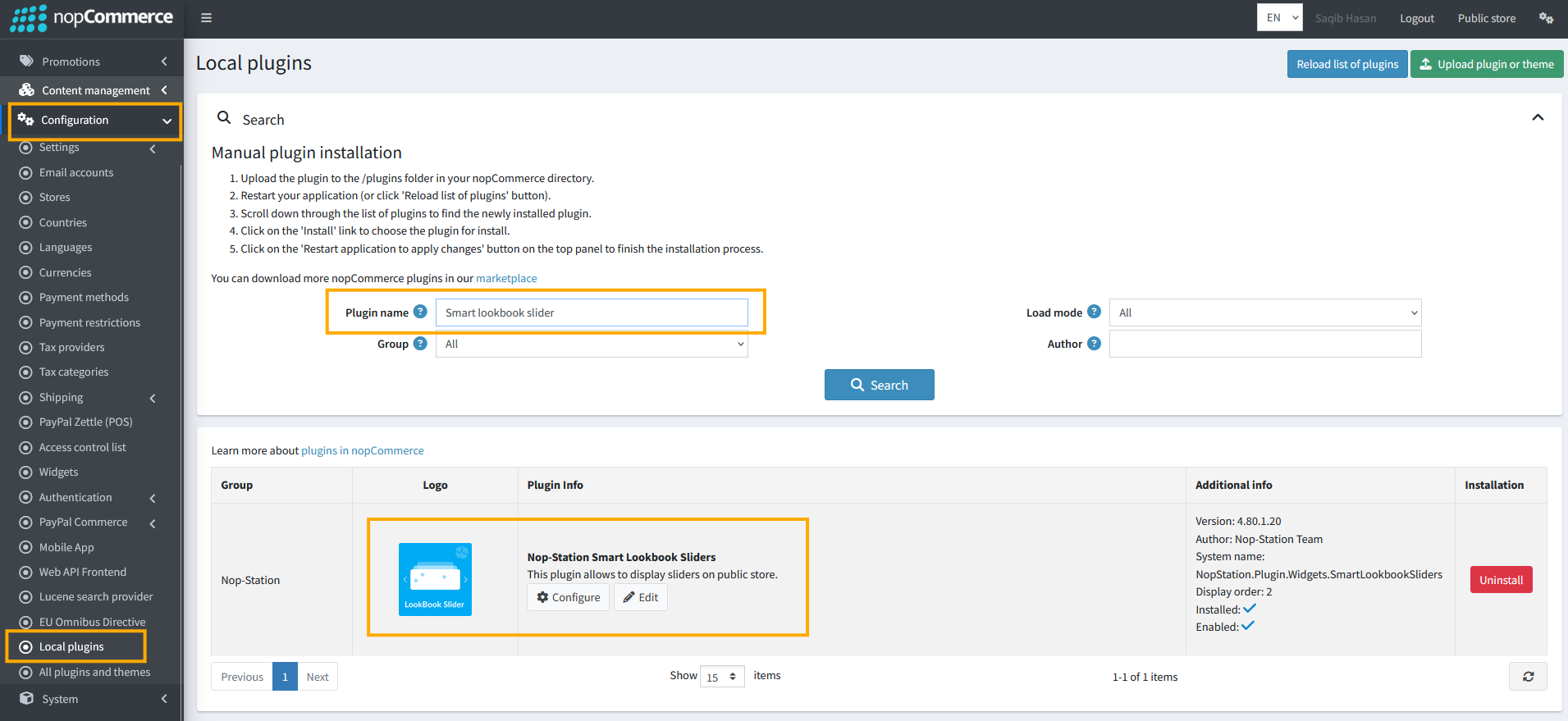Click the blue Search button
Viewport: 1568px width, 721px height.
879,385
